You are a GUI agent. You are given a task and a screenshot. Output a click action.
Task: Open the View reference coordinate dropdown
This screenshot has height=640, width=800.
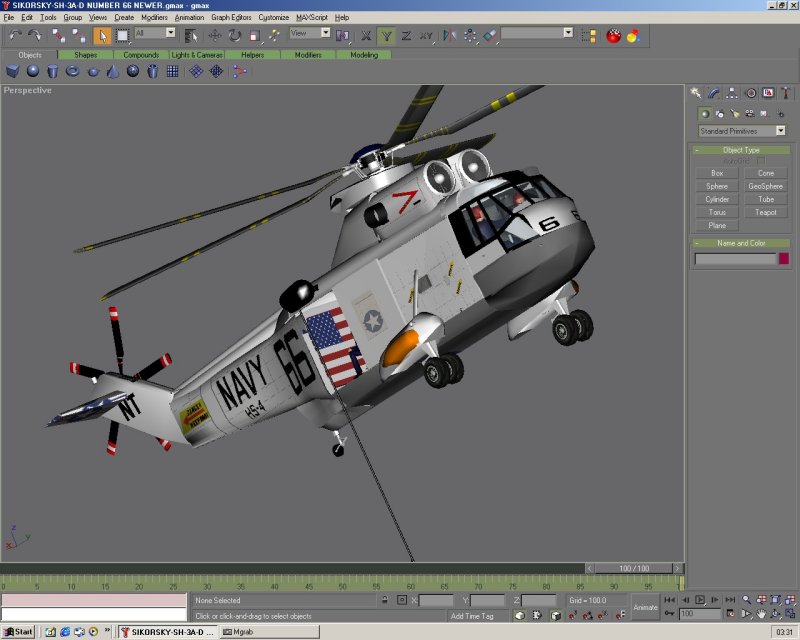310,33
